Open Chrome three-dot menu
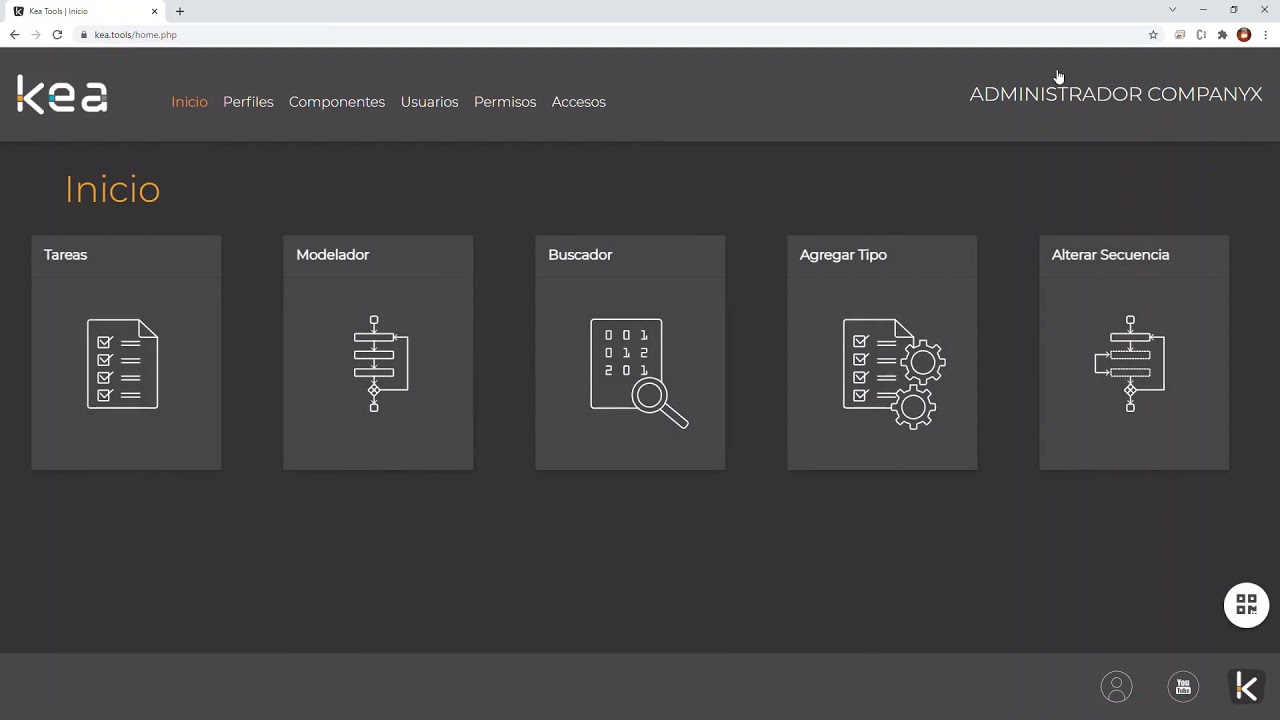 1266,35
